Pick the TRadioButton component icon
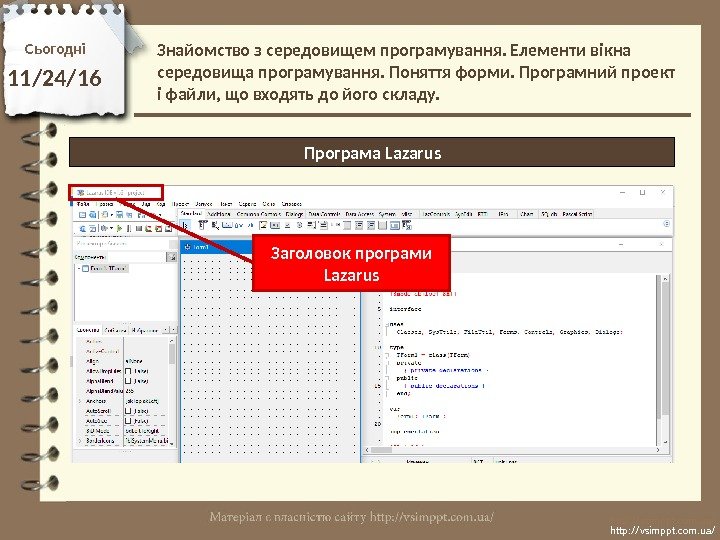The width and height of the screenshot is (720, 540). 299,225
